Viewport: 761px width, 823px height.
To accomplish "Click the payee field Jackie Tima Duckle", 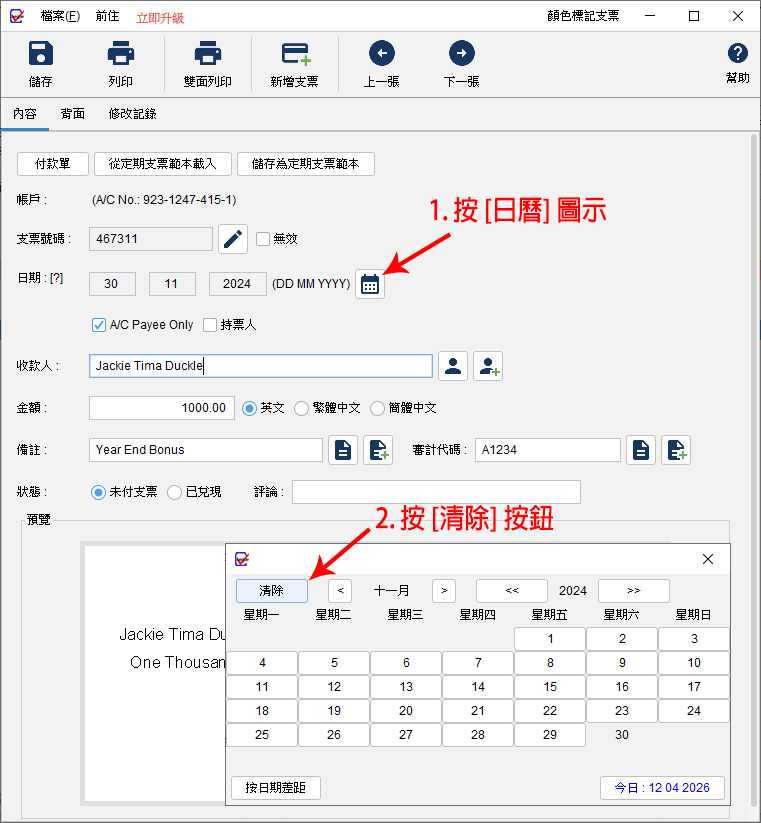I will (x=261, y=366).
